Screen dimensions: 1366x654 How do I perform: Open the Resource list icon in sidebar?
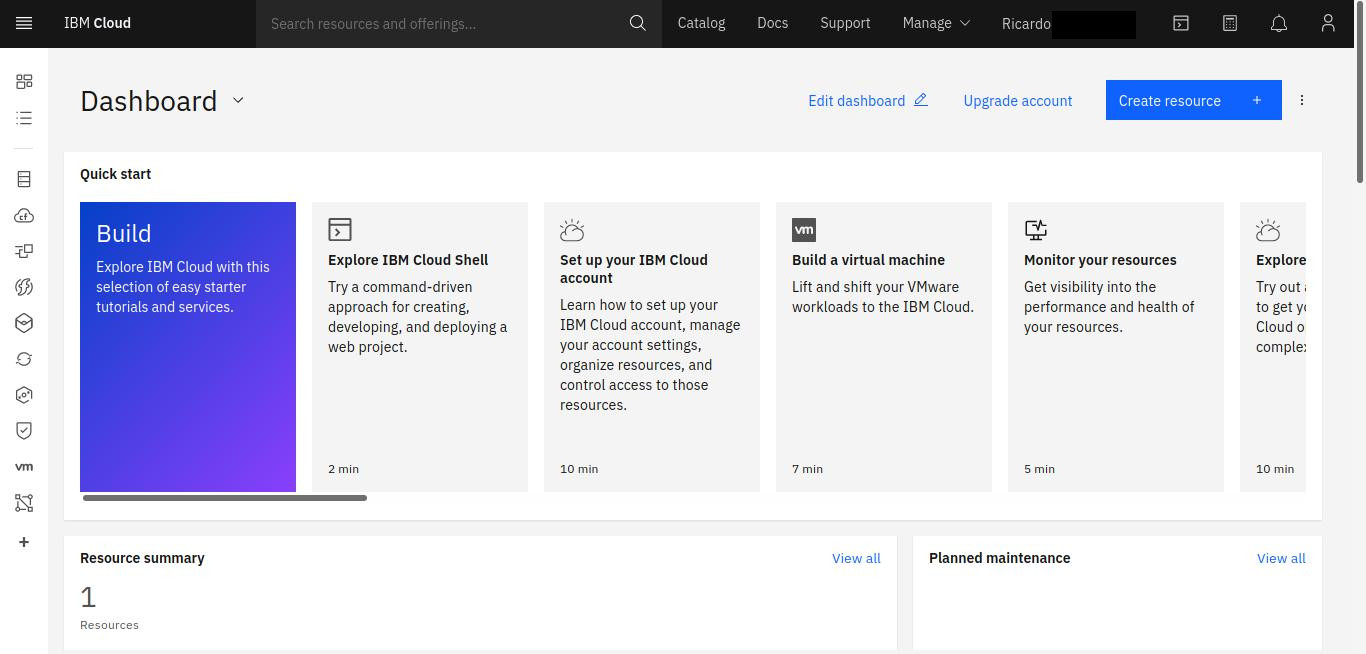pos(24,118)
